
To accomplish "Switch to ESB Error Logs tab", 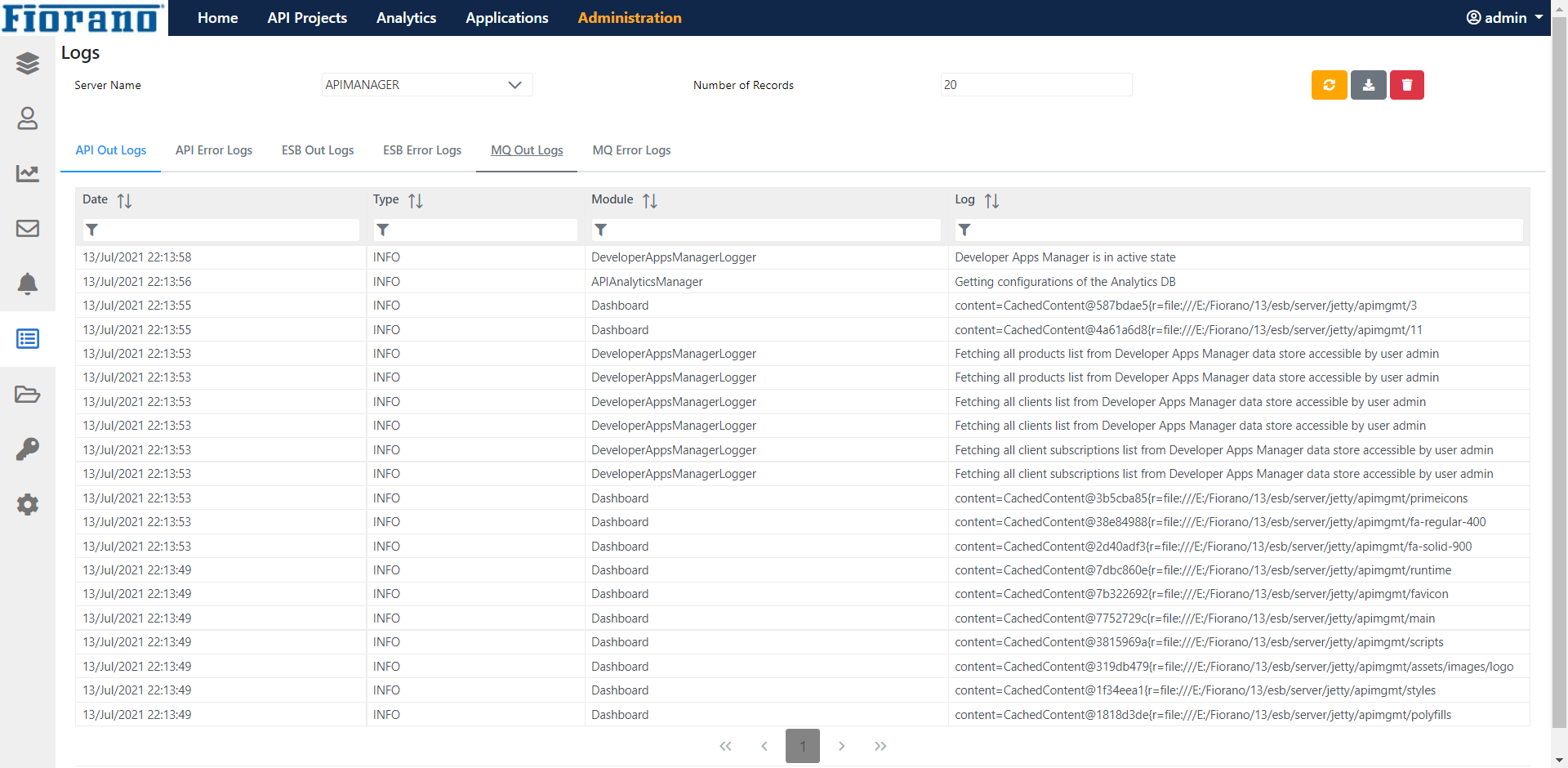I will pos(422,150).
